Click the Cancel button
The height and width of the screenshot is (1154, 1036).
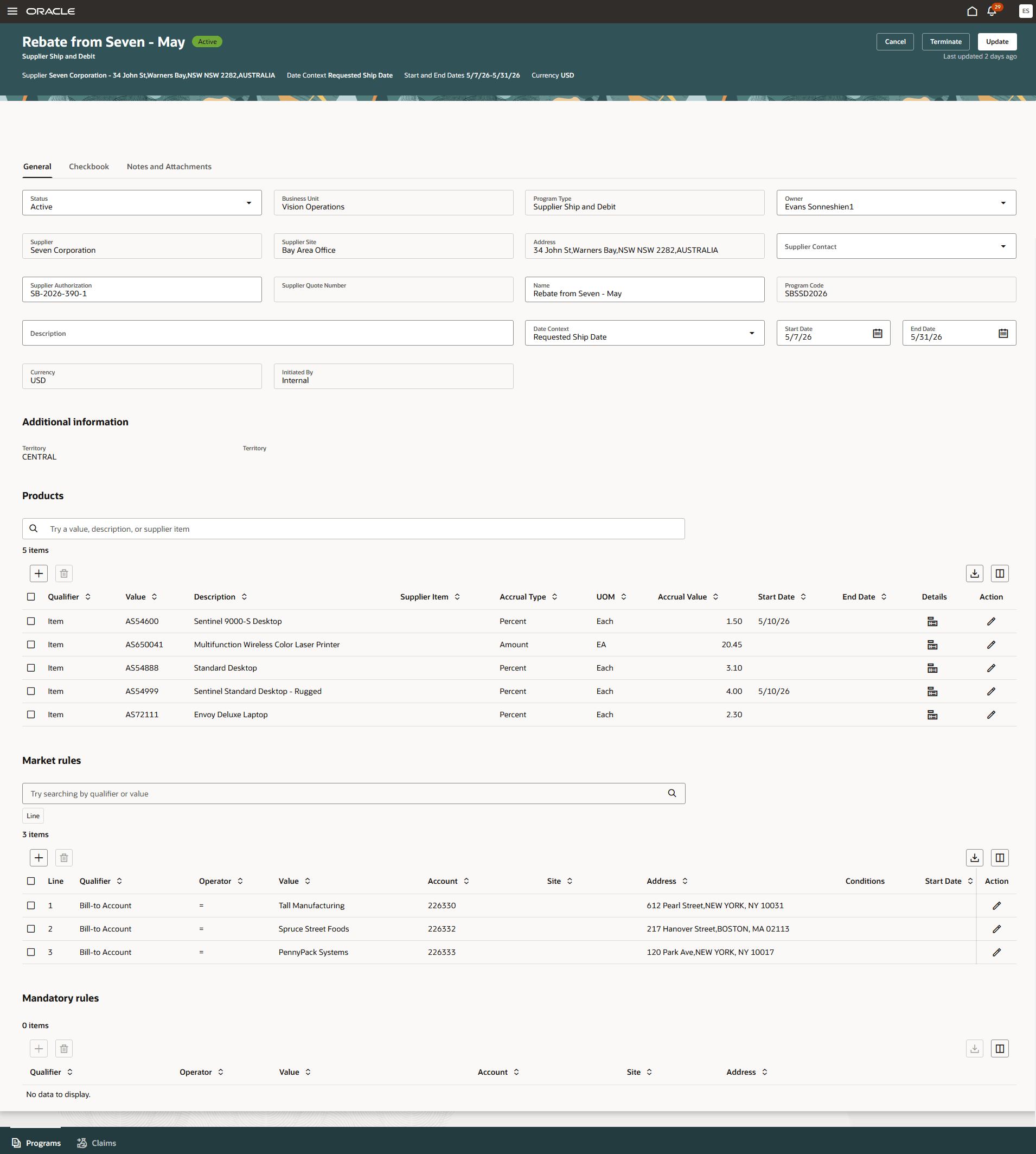point(895,42)
